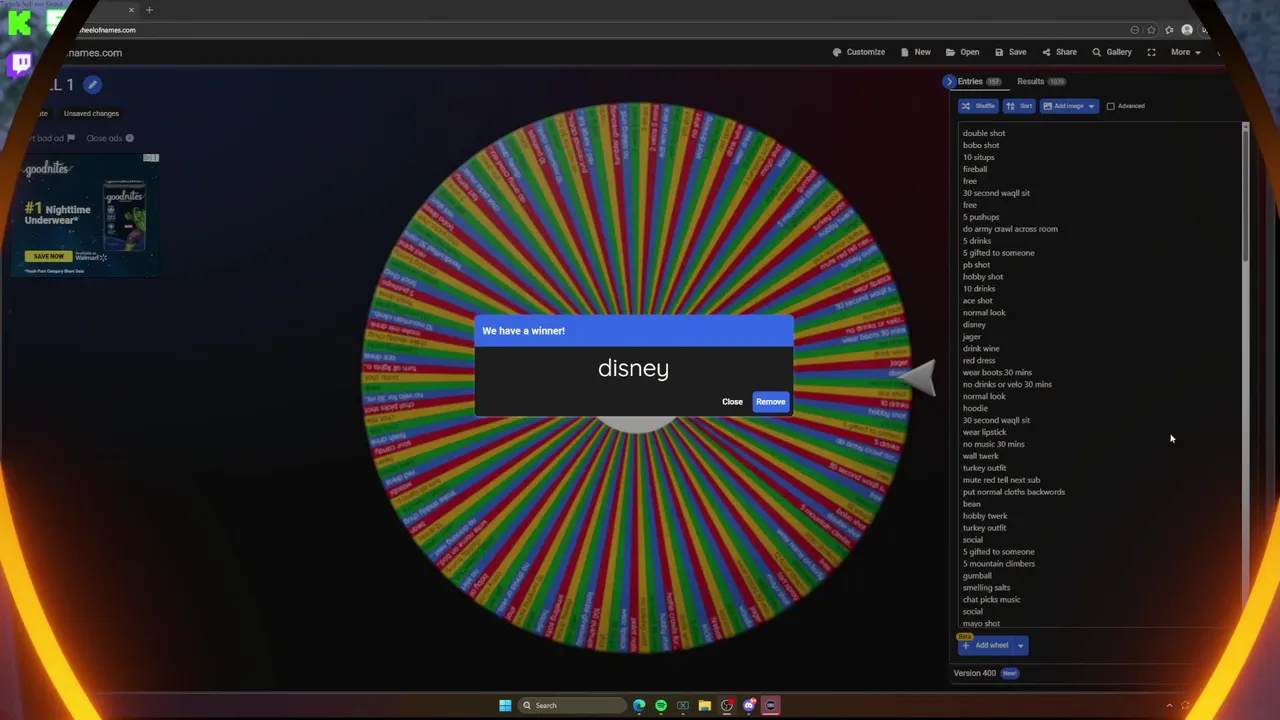Click the Add wheel button
Image resolution: width=1280 pixels, height=720 pixels.
click(985, 646)
